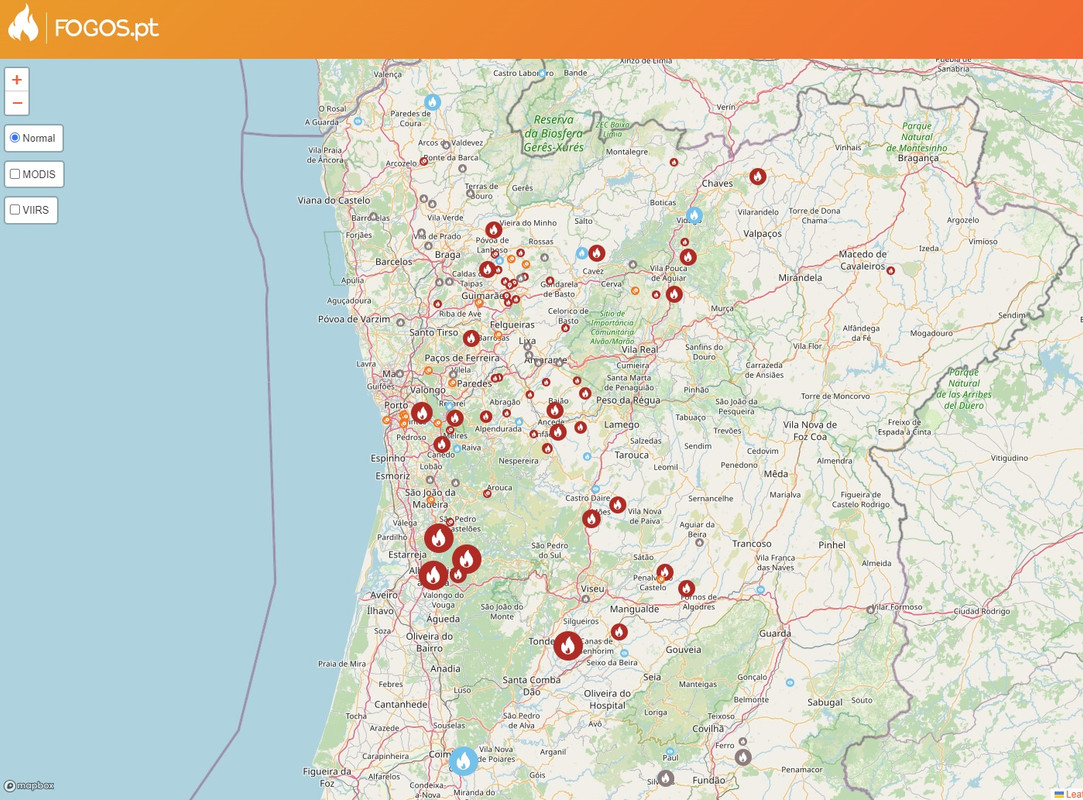Select small red marker near Macedo de Cavaleiros
1083x800 pixels.
click(890, 271)
